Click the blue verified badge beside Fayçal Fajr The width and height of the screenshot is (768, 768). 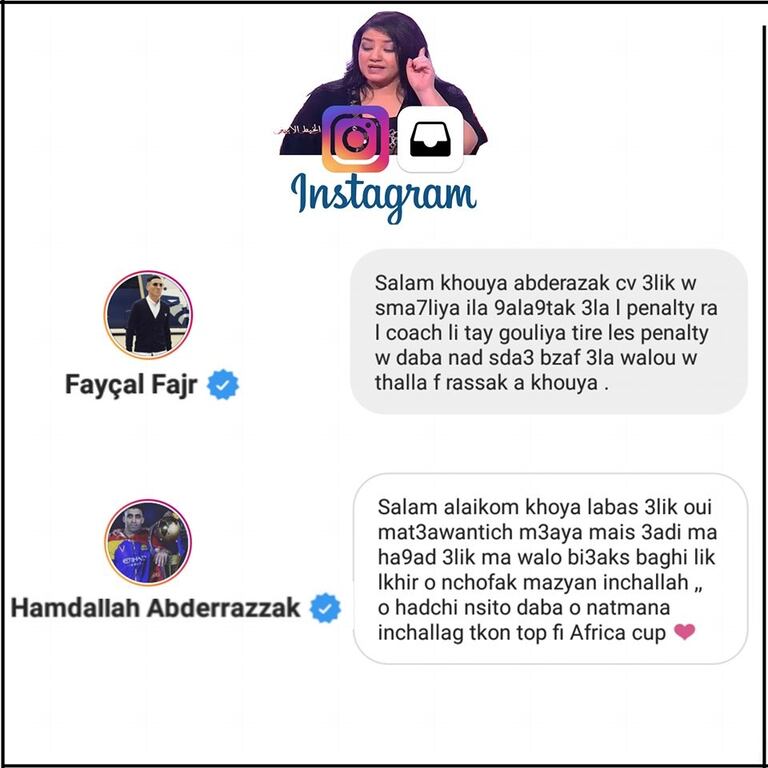click(223, 384)
